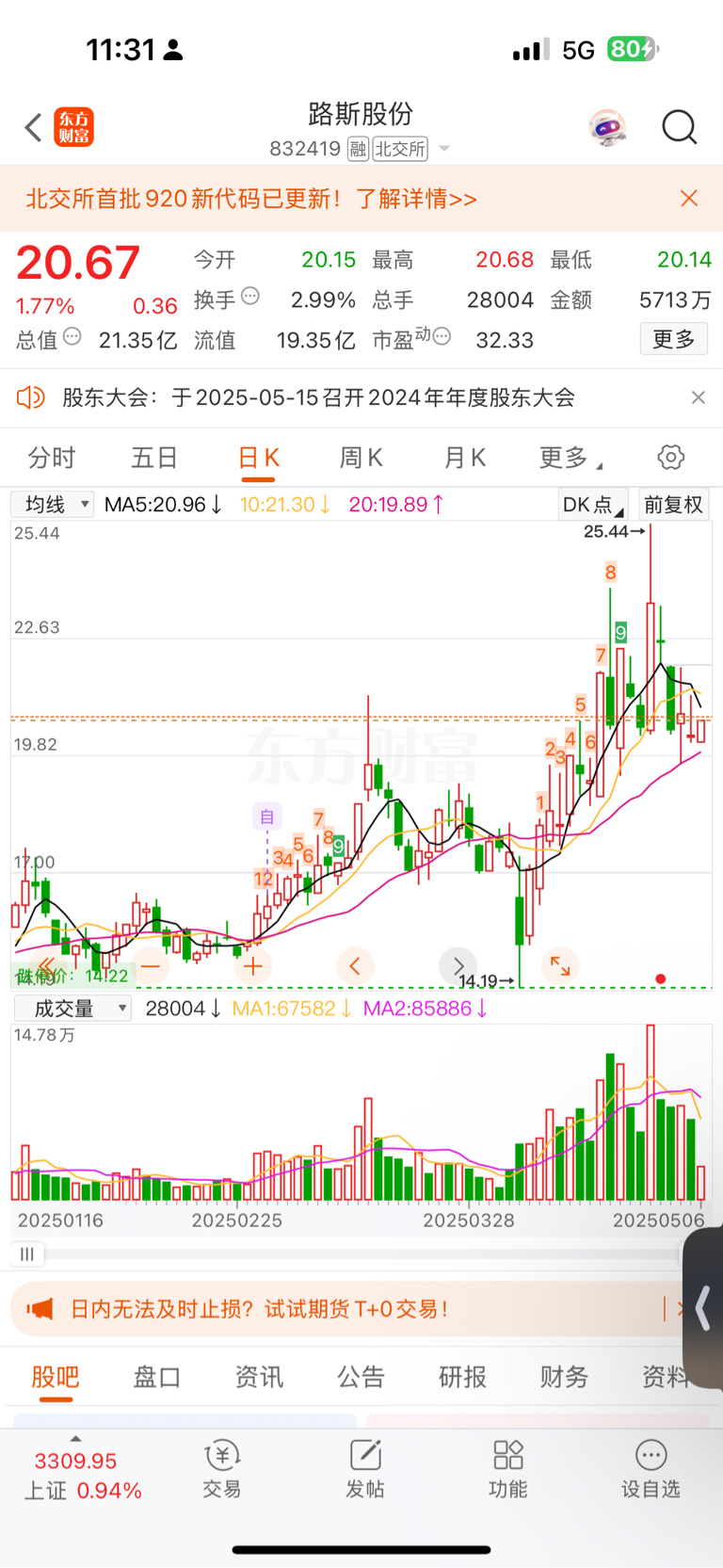
Task: Open the 盘口 tab
Action: point(156,1377)
